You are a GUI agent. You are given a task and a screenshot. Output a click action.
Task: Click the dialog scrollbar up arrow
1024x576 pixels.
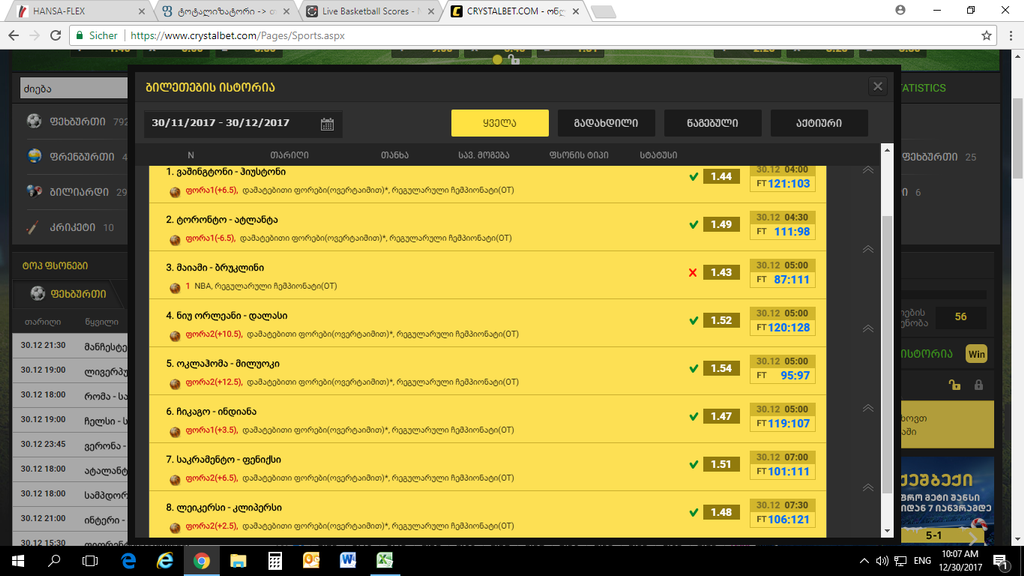tap(887, 150)
